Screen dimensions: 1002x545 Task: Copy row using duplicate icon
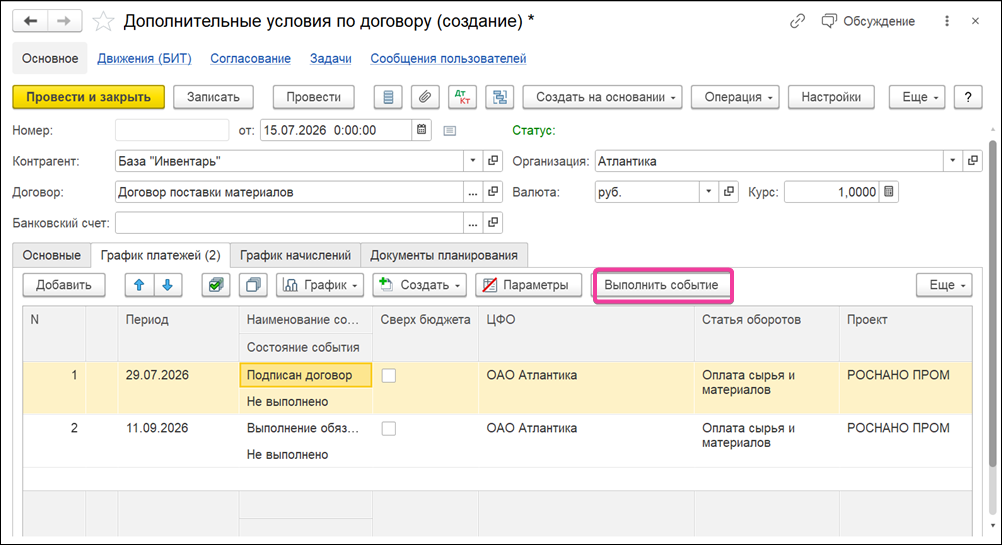point(253,285)
